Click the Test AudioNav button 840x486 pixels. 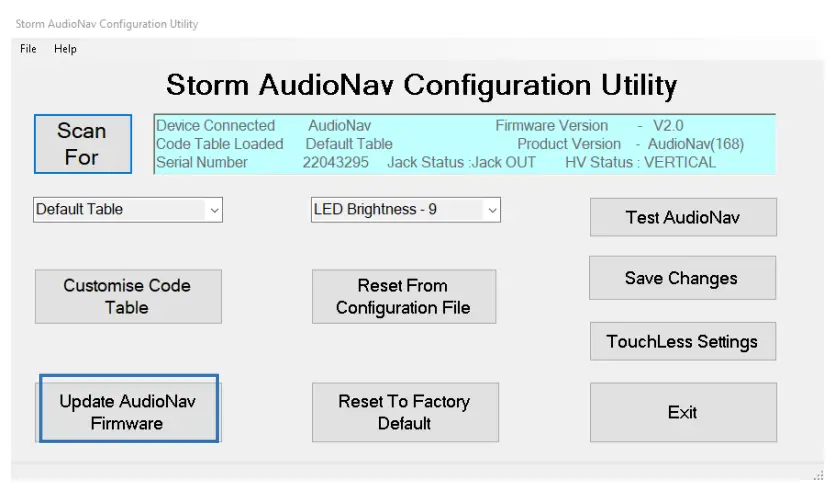pyautogui.click(x=683, y=217)
